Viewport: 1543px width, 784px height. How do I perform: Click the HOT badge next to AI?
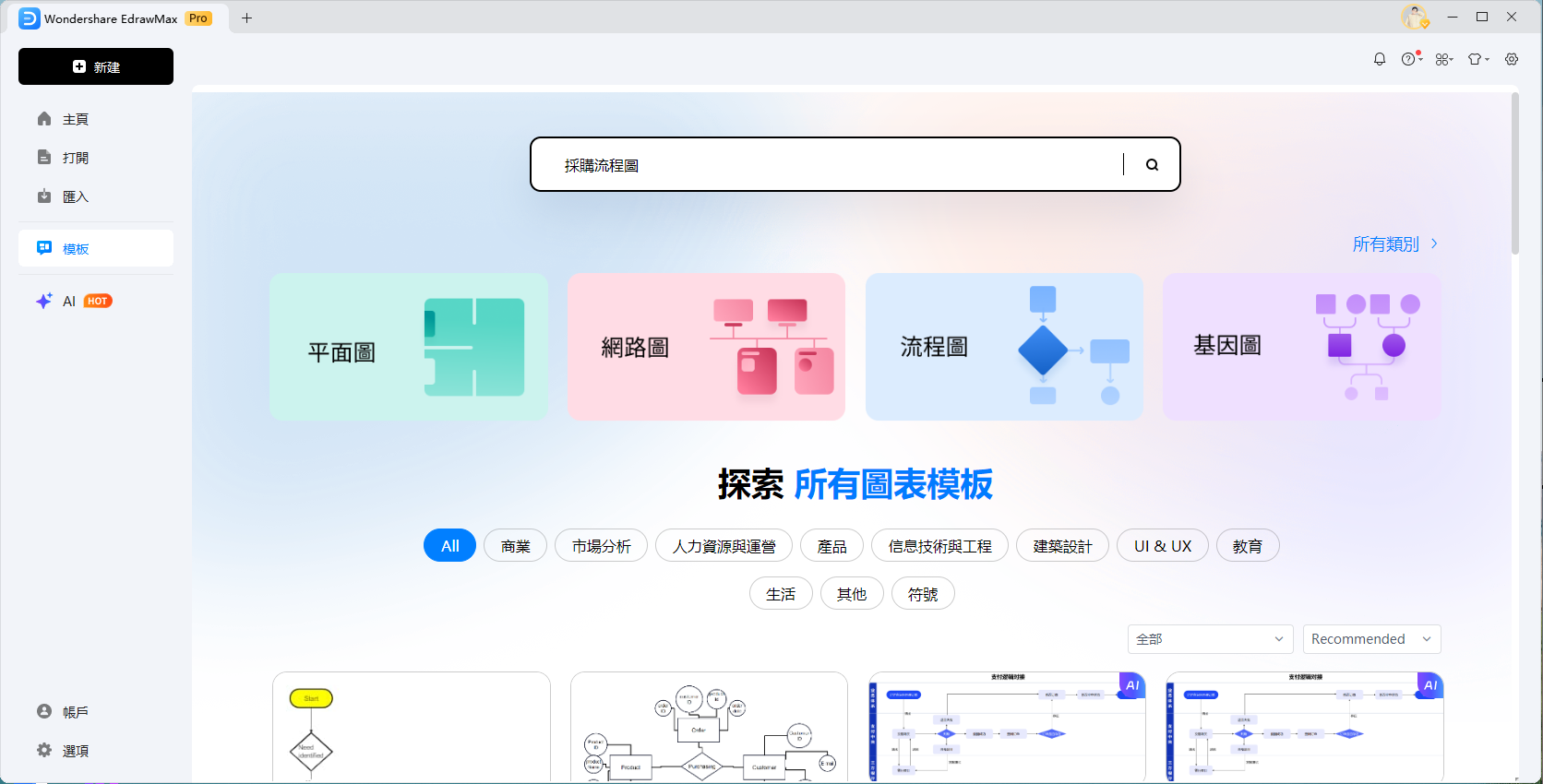(x=98, y=301)
